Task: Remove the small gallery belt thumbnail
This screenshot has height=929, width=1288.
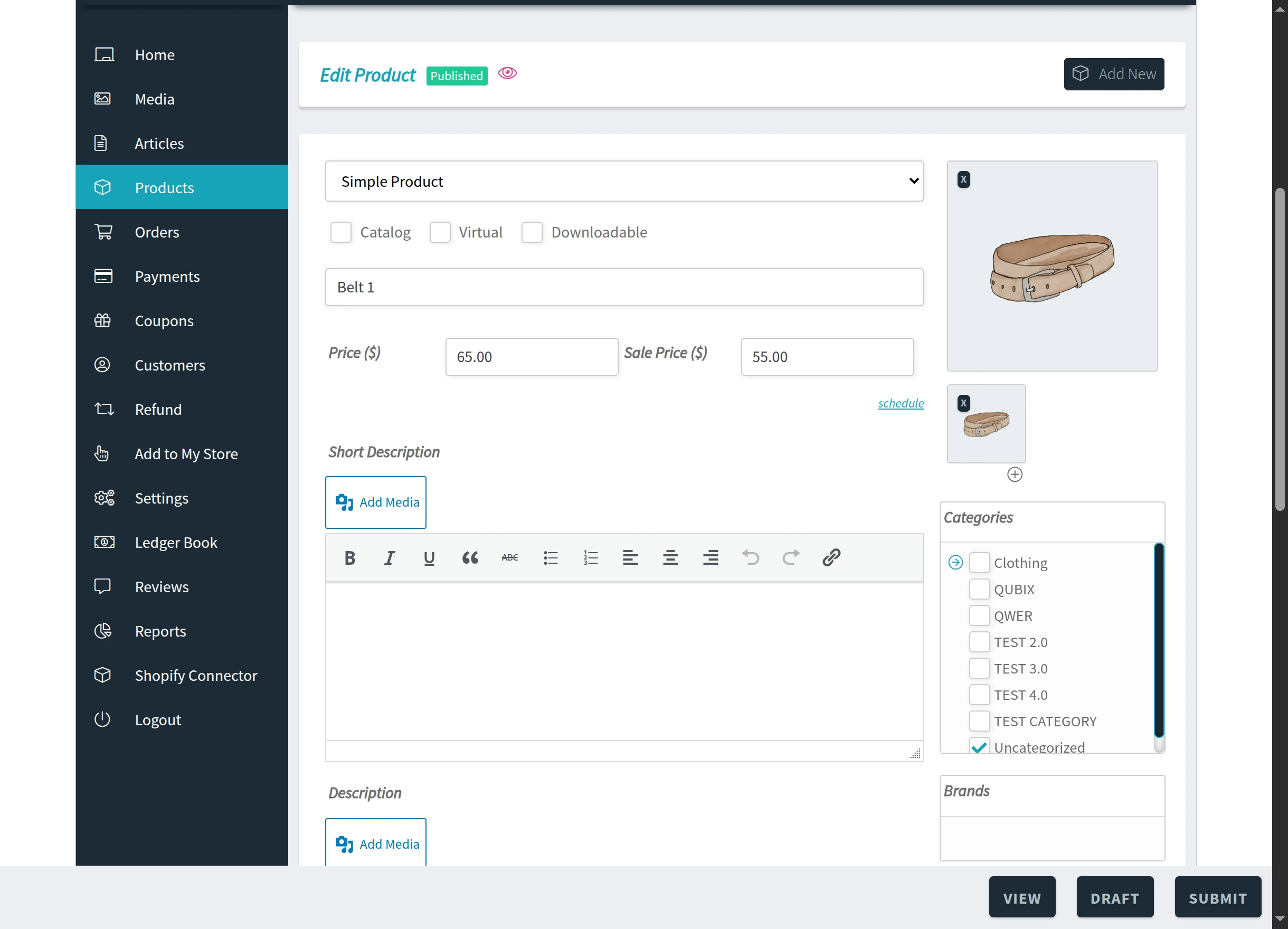Action: (x=963, y=403)
